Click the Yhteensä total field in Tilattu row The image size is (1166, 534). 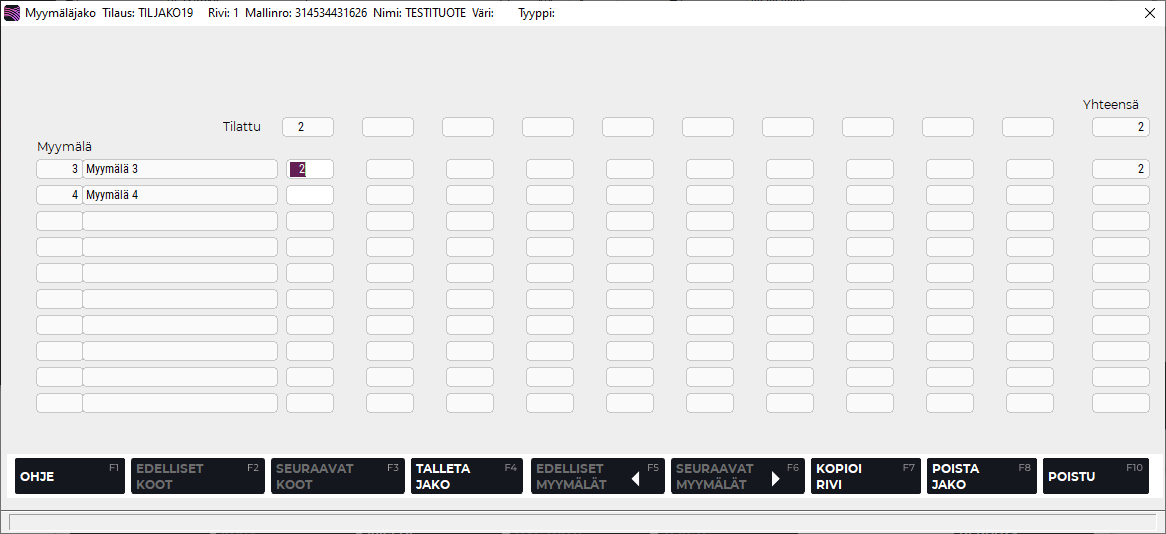(x=1120, y=127)
